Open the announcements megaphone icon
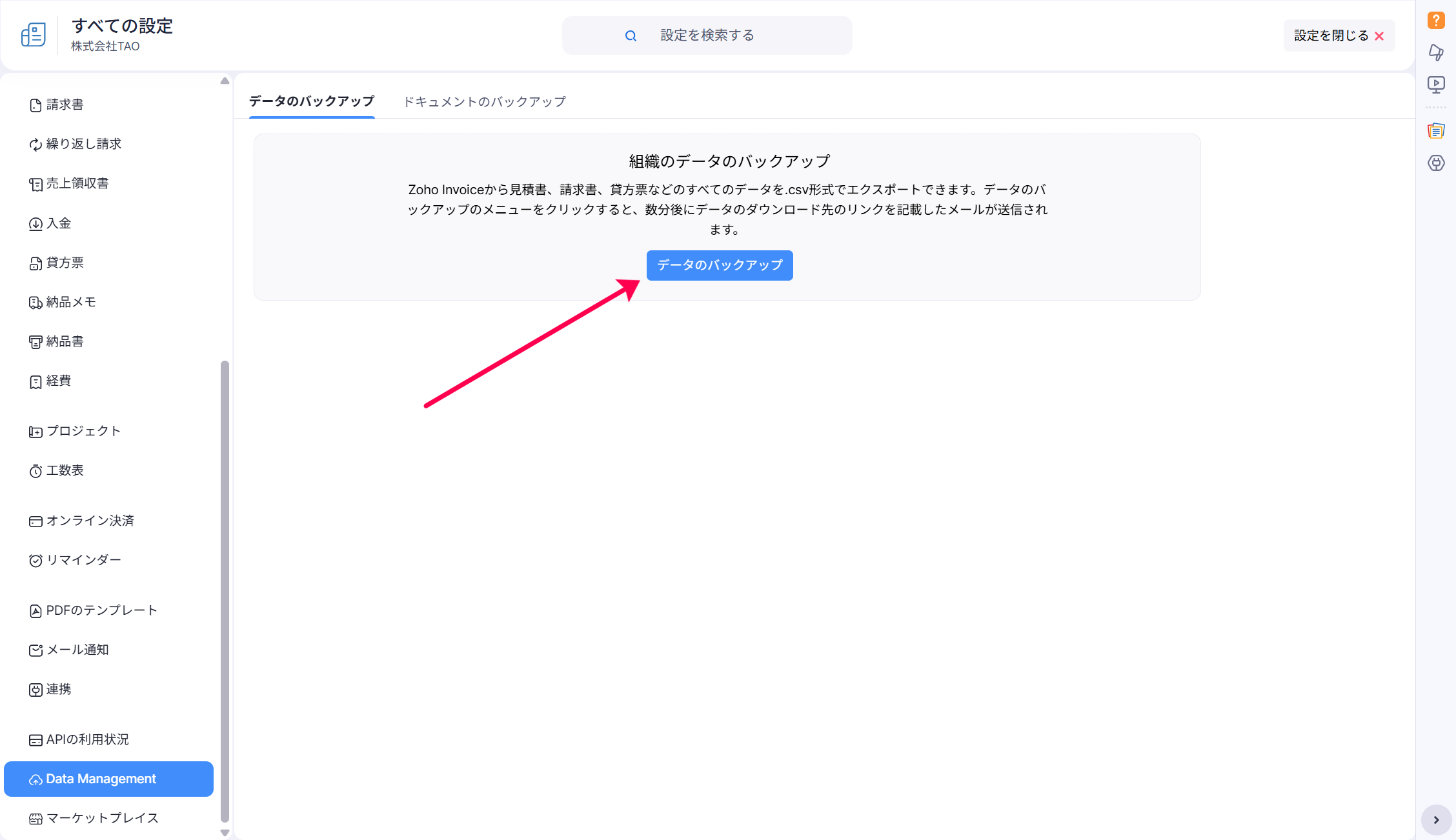Image resolution: width=1456 pixels, height=840 pixels. [1435, 52]
